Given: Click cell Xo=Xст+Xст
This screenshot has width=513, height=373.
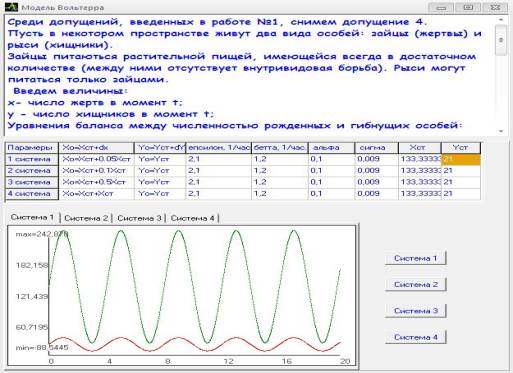Looking at the screenshot, I should [96, 194].
